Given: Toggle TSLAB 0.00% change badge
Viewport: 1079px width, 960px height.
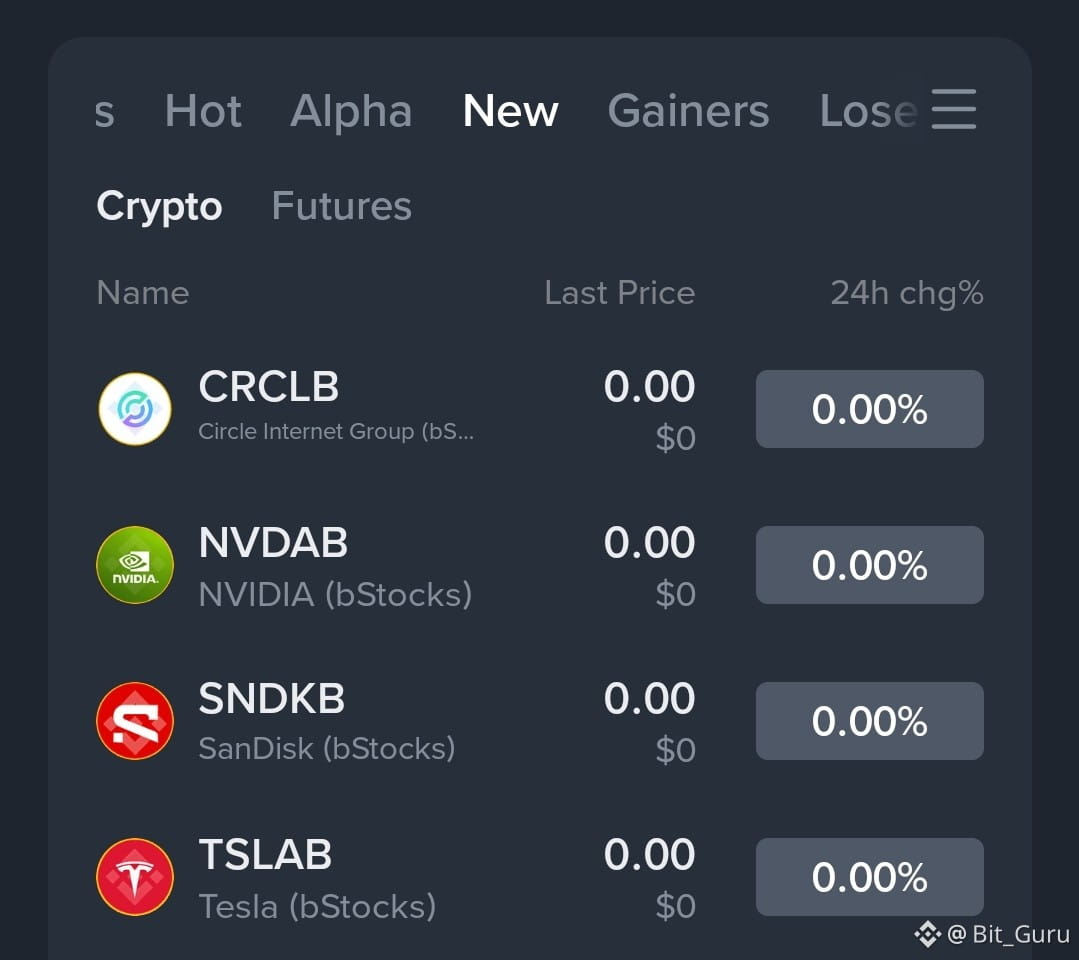Looking at the screenshot, I should 870,877.
